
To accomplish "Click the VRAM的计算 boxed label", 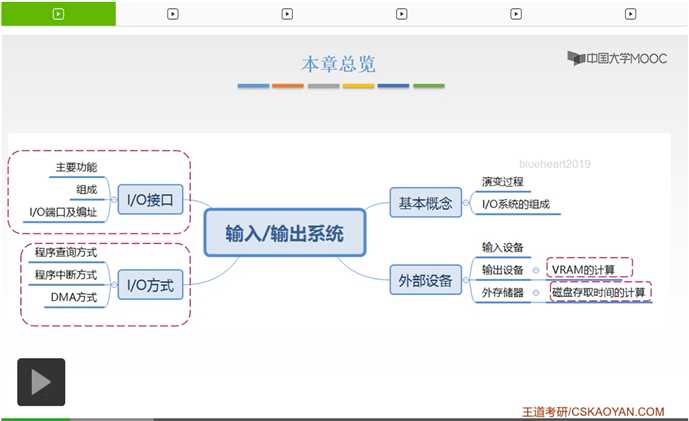I will click(x=589, y=268).
